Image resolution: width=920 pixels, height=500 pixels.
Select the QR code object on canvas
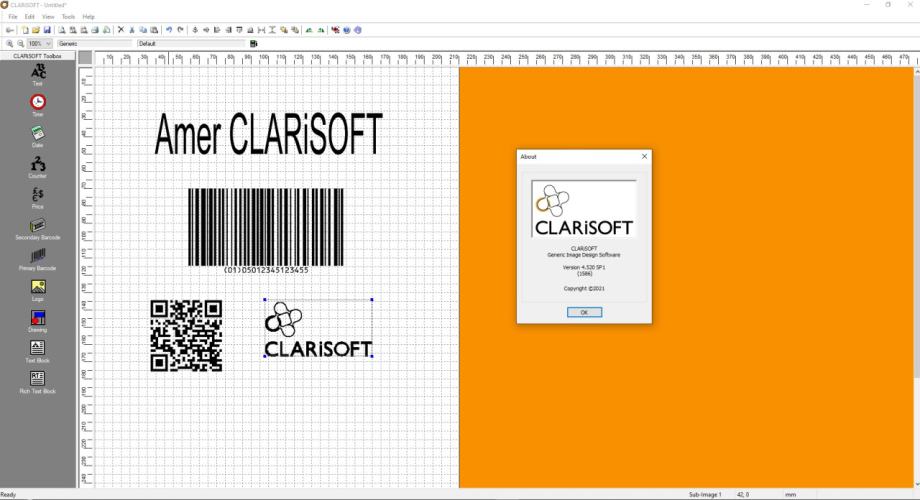click(186, 336)
